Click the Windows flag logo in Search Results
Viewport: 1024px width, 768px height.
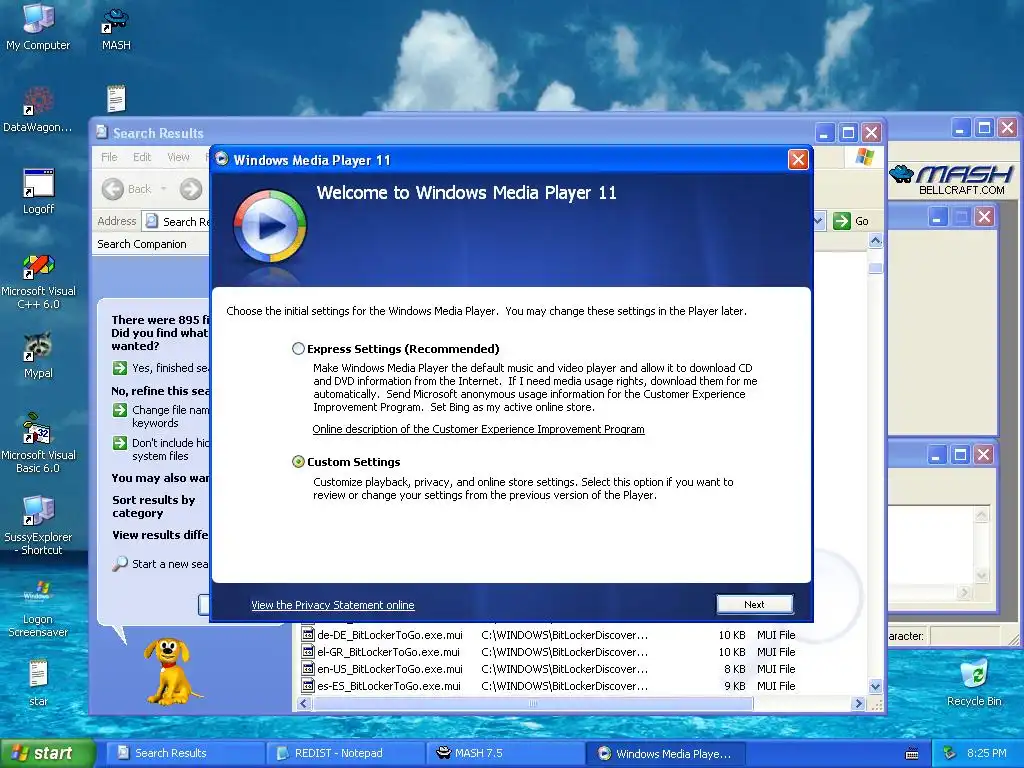pos(865,157)
